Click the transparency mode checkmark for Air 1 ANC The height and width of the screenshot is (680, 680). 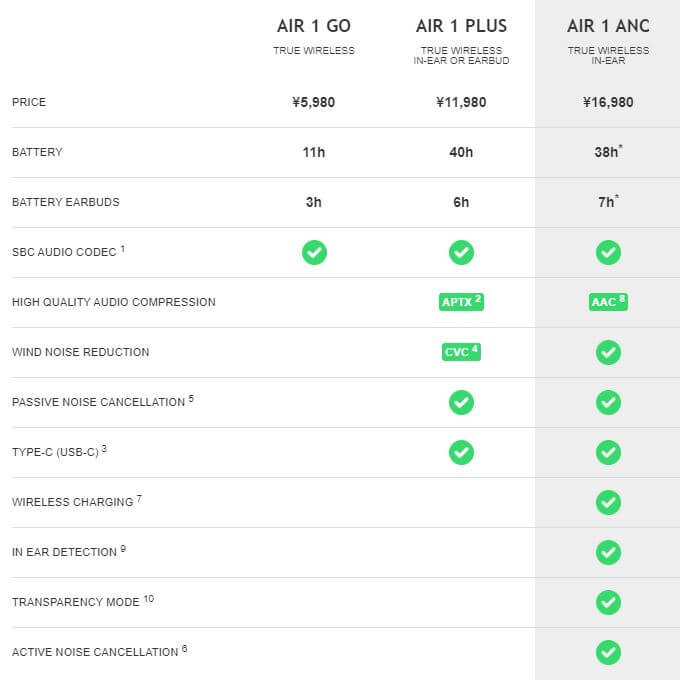[x=608, y=602]
